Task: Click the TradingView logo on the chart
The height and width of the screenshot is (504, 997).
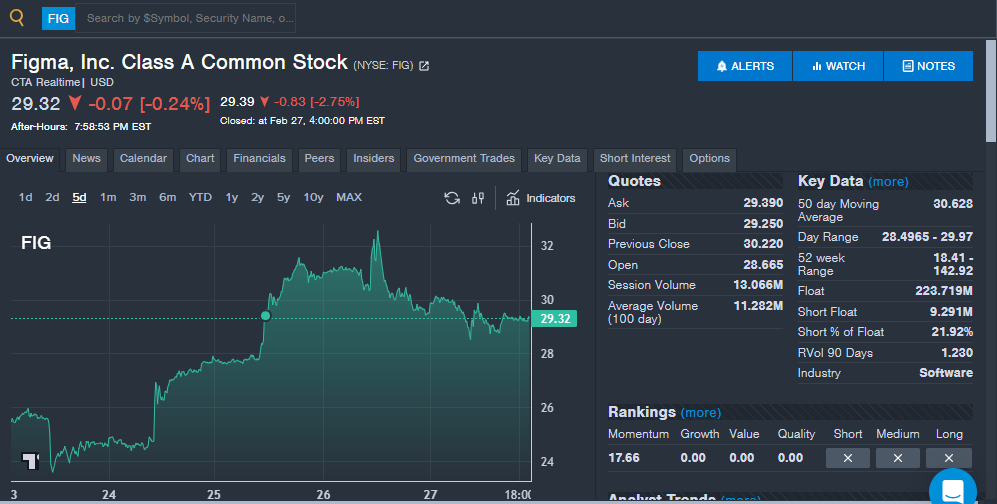Action: 31,460
